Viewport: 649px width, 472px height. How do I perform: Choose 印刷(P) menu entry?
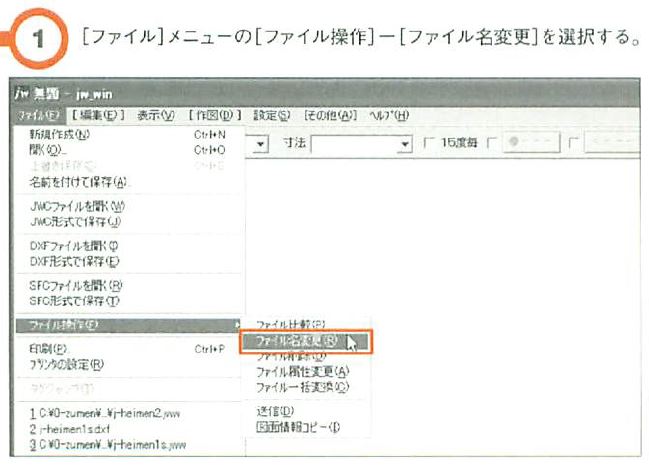tap(128, 349)
